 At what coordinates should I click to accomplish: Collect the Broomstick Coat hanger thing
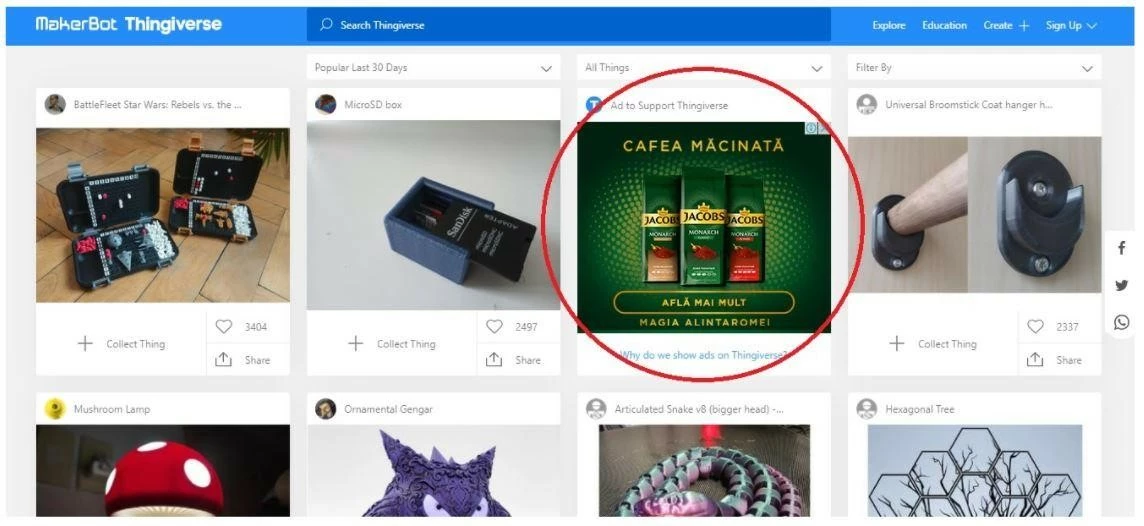coord(932,344)
